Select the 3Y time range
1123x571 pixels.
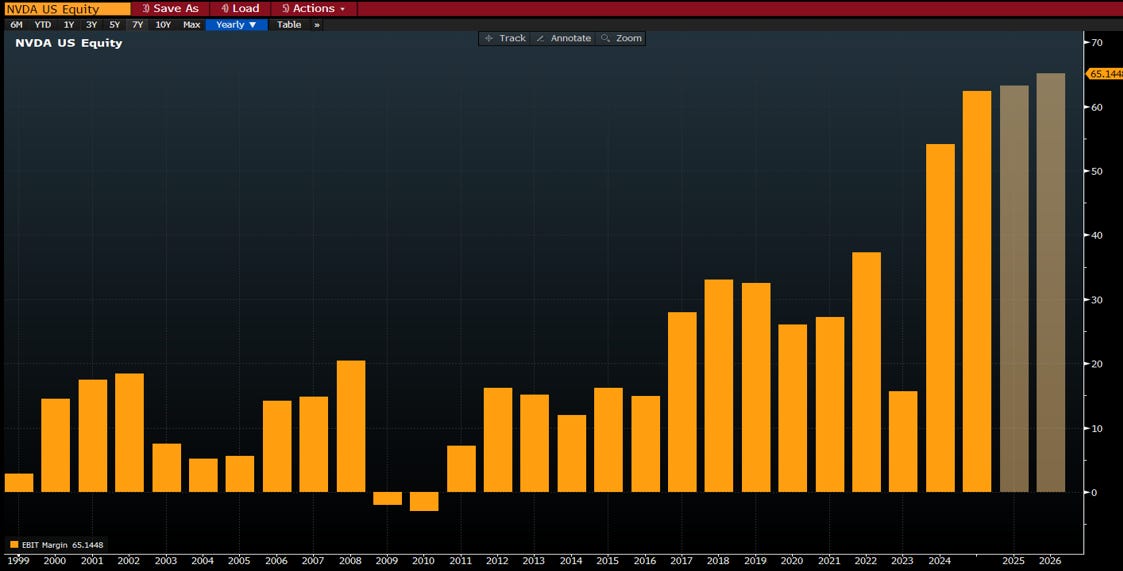pos(92,24)
